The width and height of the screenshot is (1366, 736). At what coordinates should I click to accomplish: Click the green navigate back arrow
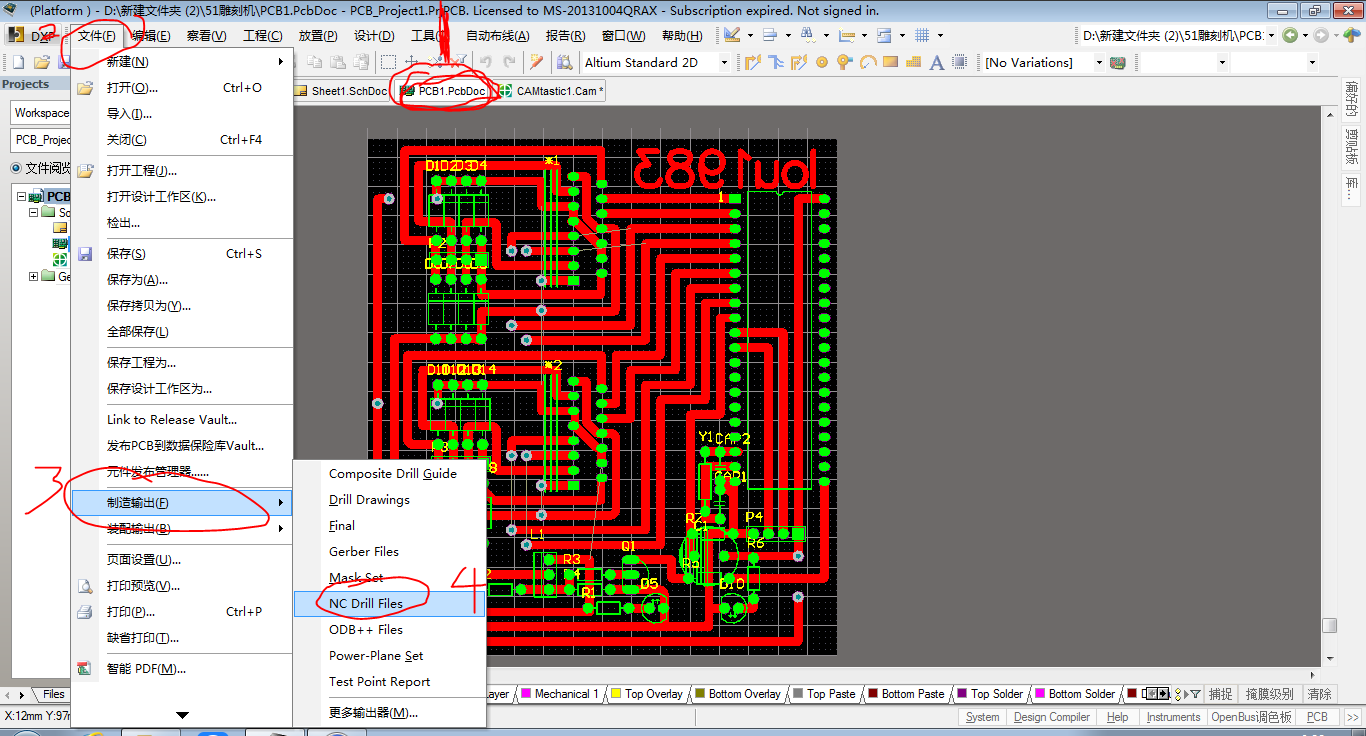click(1290, 35)
